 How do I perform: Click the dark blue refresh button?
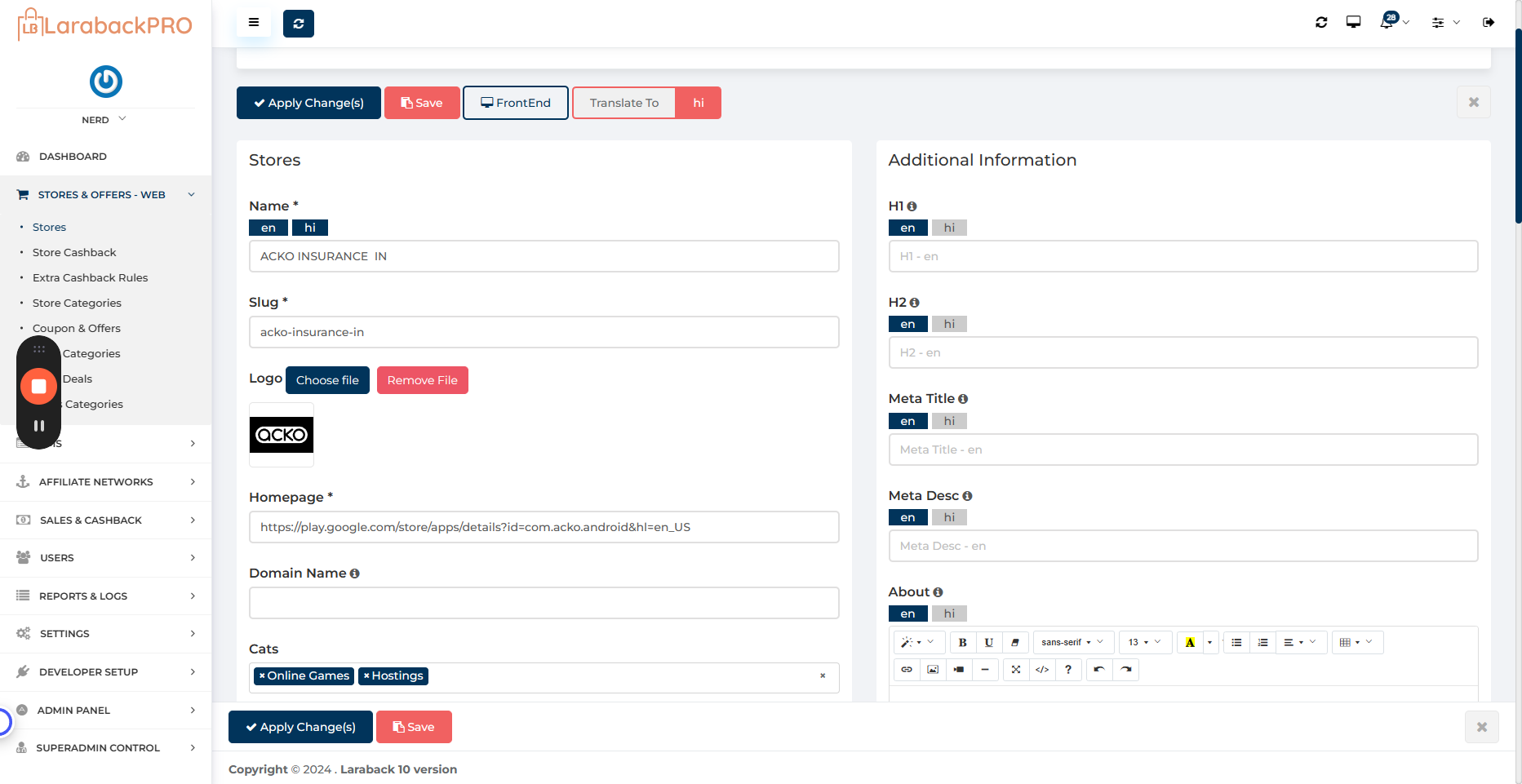(299, 24)
